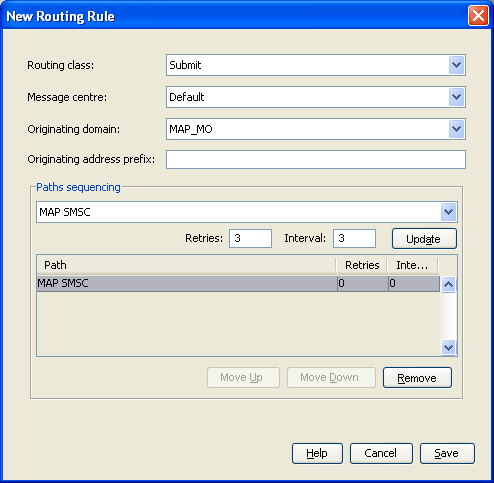Expand the Paths sequencing MAP SMSC dropdown
This screenshot has height=483, width=494.
click(448, 212)
